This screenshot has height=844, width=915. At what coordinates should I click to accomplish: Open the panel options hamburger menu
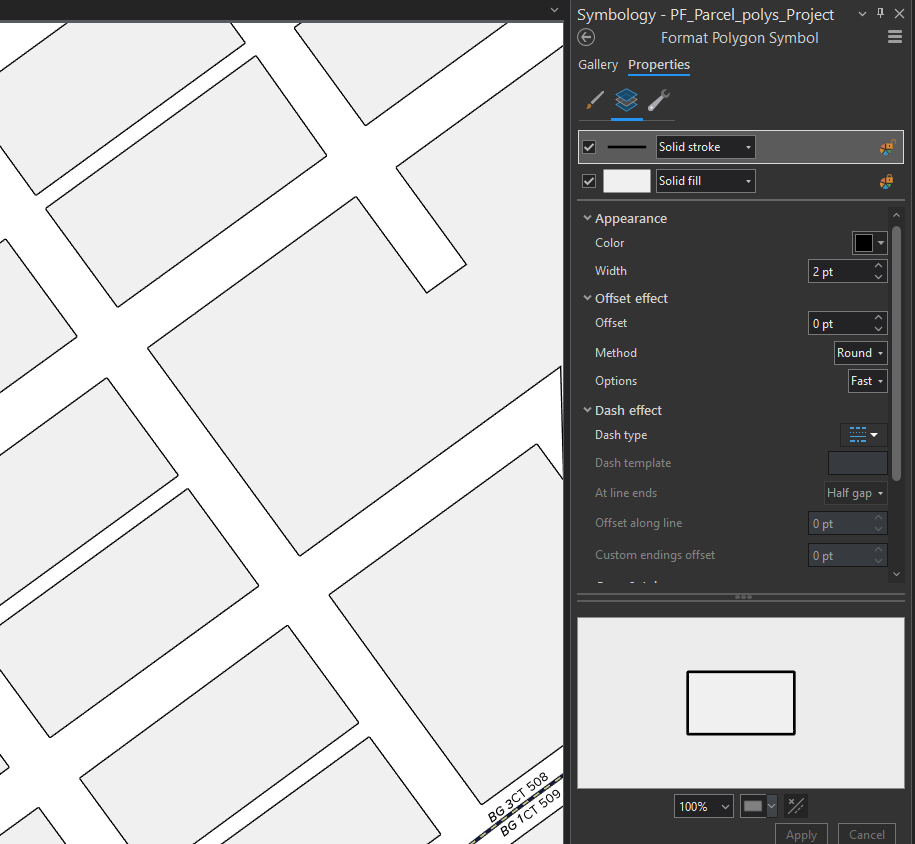pos(895,36)
